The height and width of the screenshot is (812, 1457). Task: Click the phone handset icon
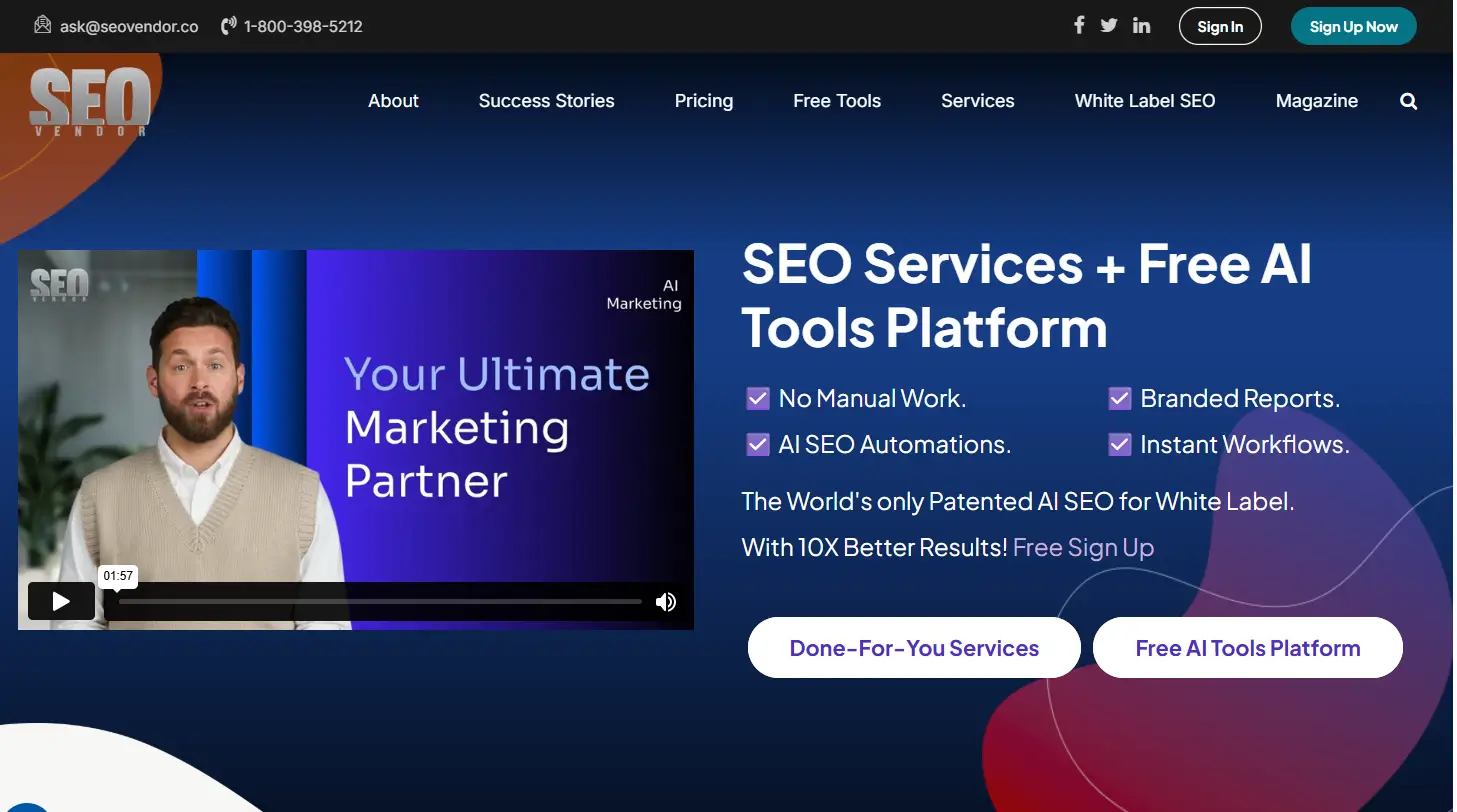click(229, 26)
